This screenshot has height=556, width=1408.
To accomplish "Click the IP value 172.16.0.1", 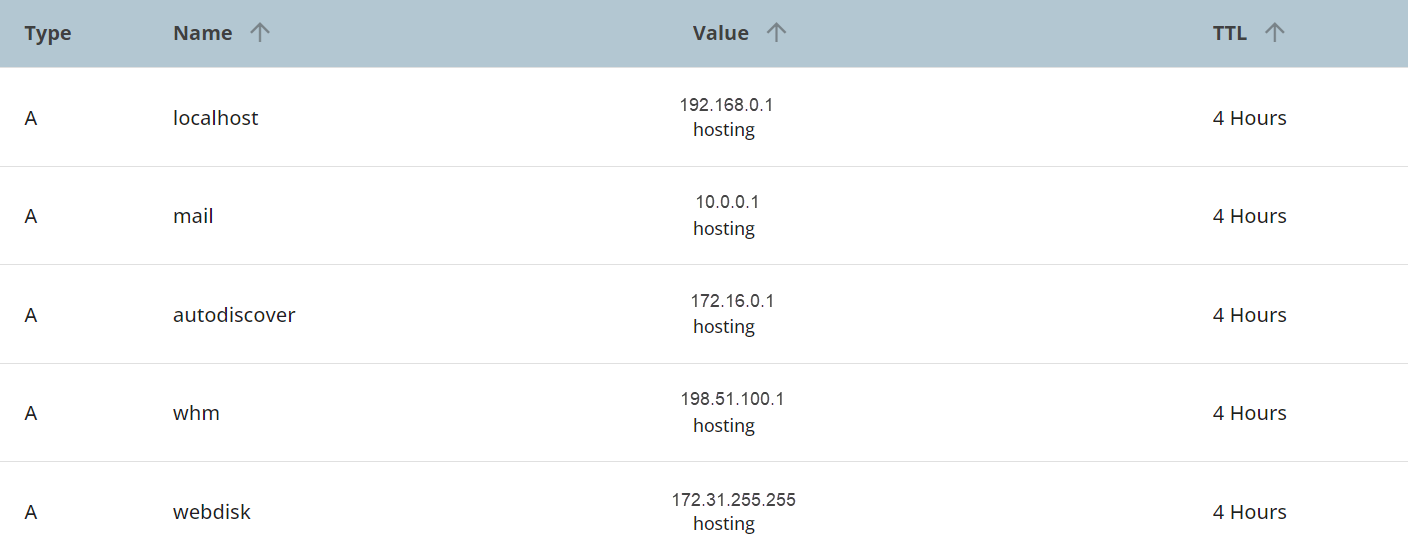I will click(732, 301).
